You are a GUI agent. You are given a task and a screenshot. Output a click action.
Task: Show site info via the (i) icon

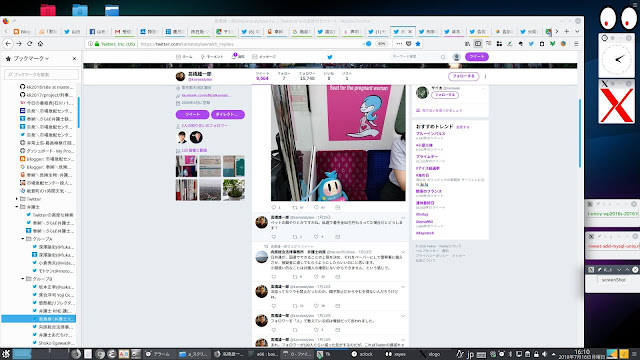(90, 44)
